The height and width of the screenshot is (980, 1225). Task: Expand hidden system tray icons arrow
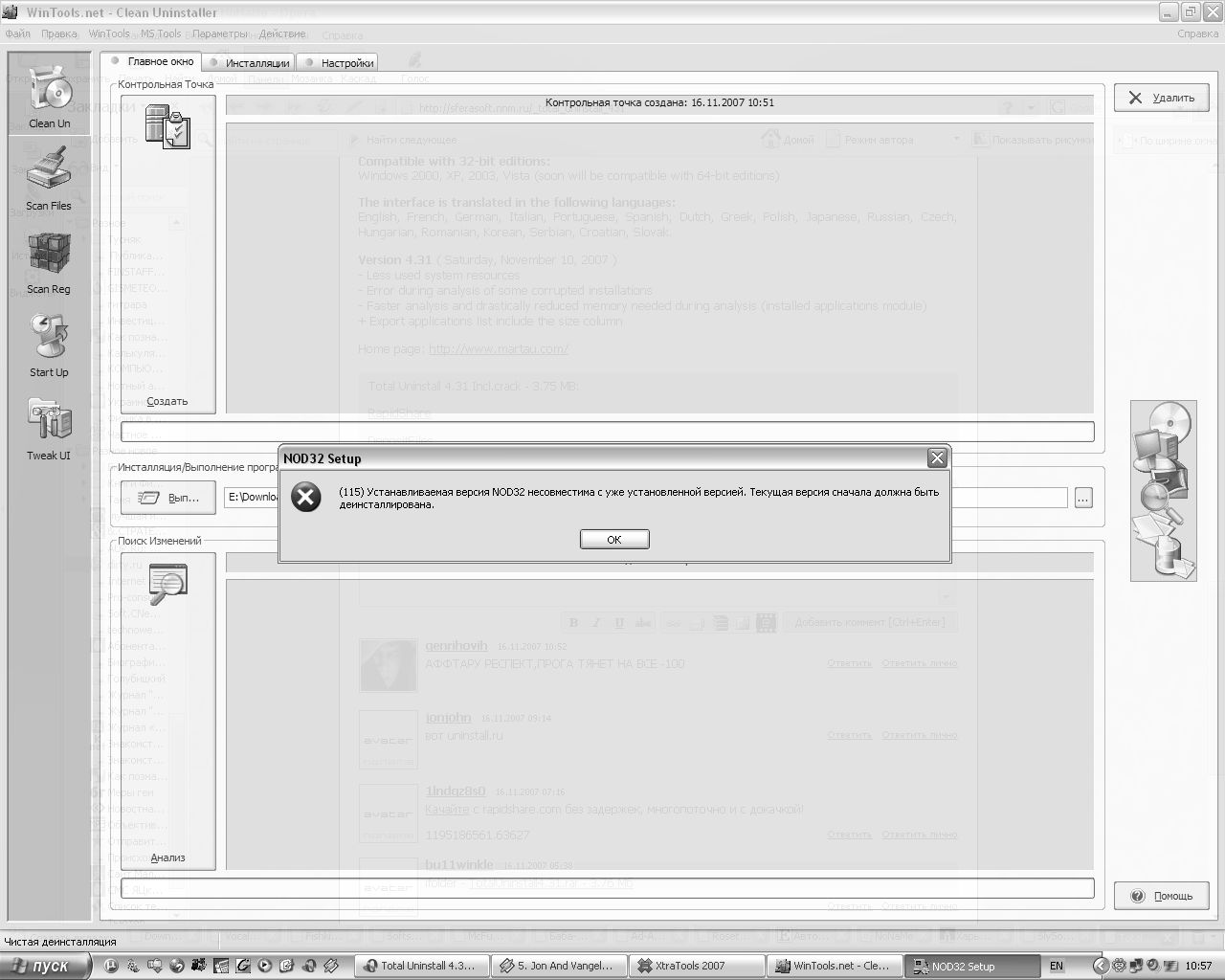point(1101,966)
